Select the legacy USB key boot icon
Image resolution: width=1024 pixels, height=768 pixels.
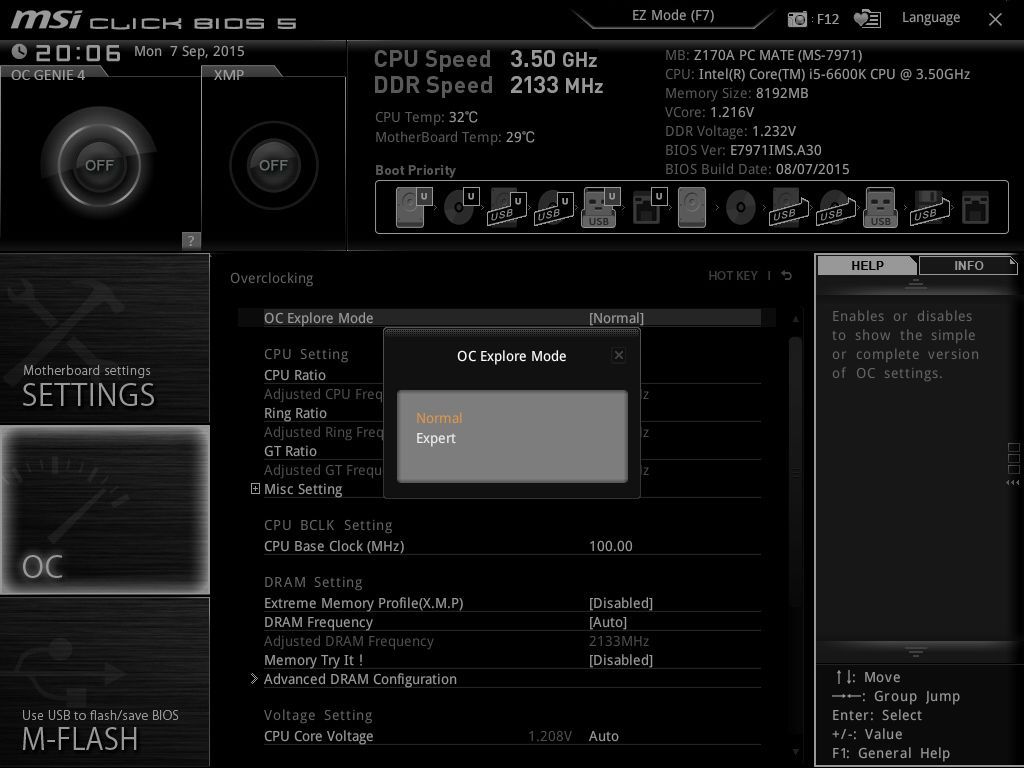click(x=880, y=207)
